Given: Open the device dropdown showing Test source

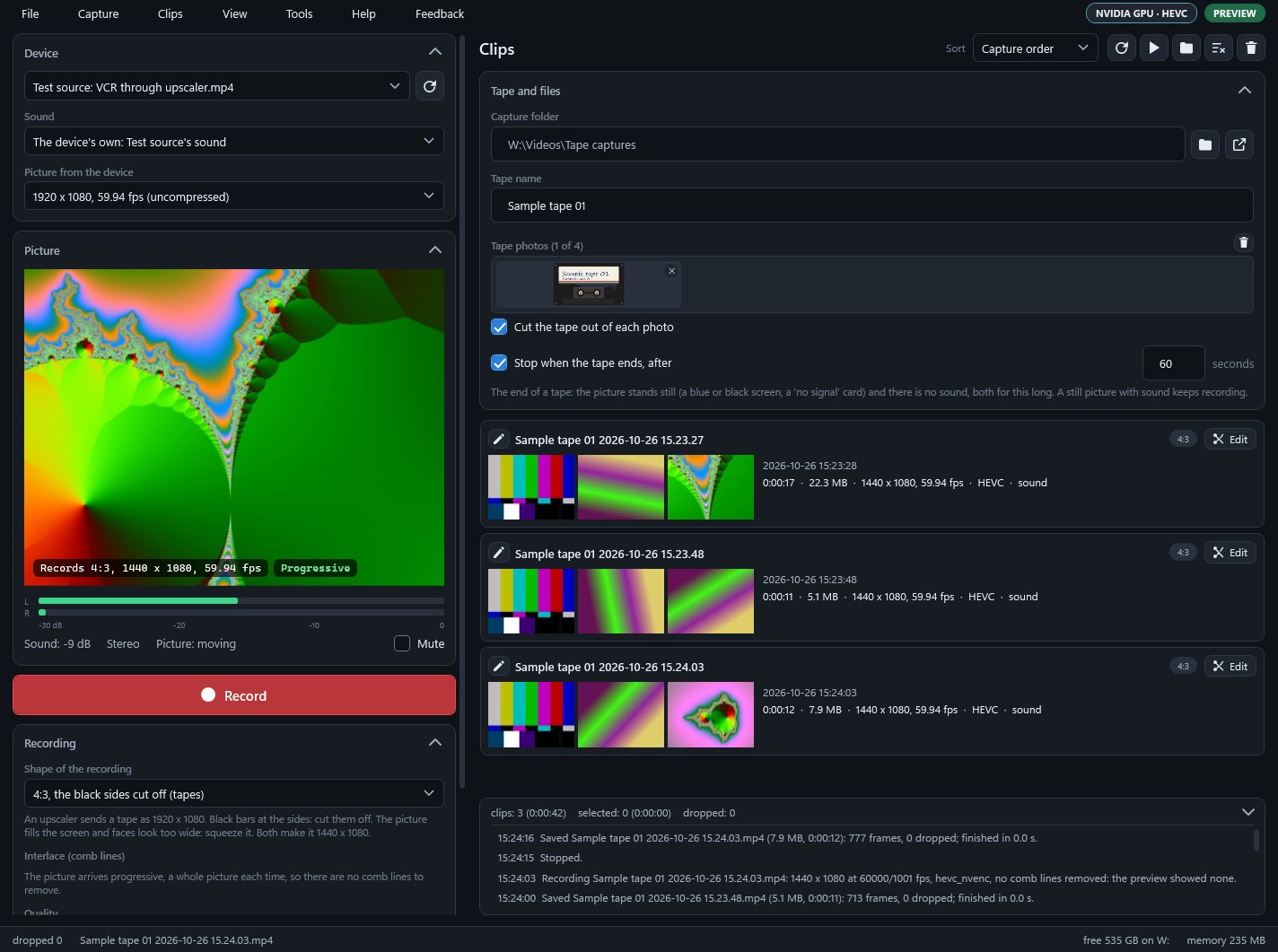Looking at the screenshot, I should 217,86.
